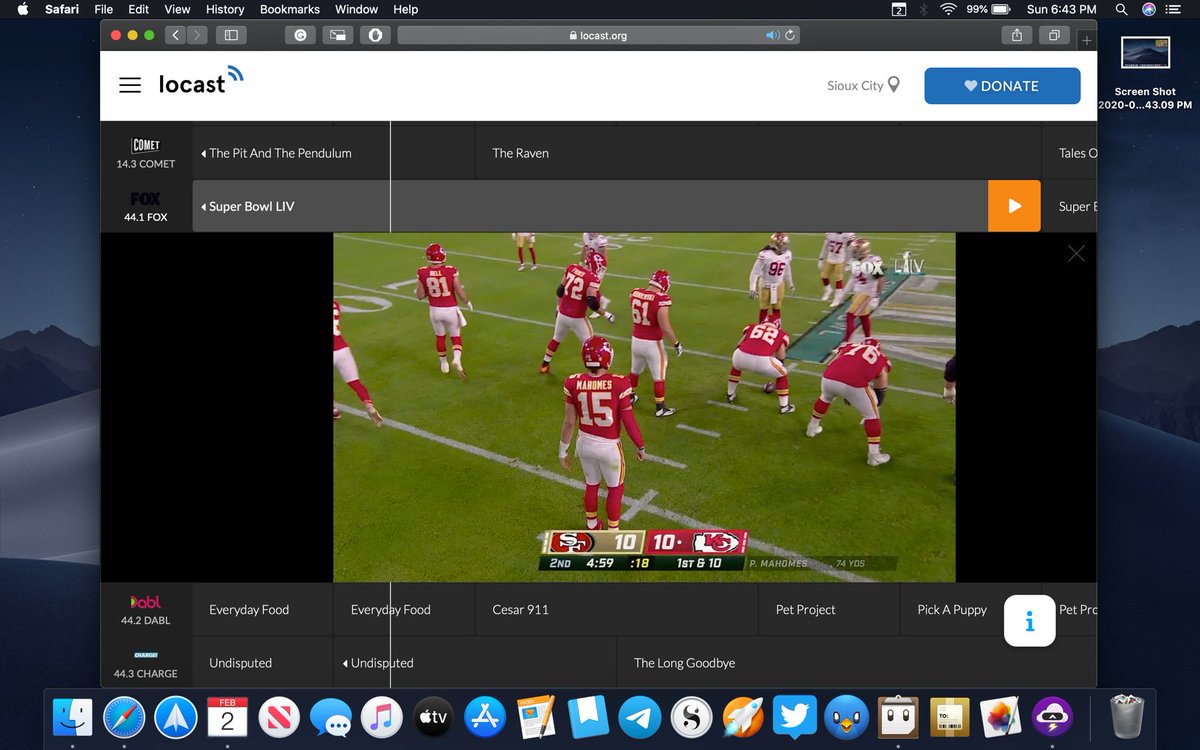Open the battery status menu

(988, 9)
